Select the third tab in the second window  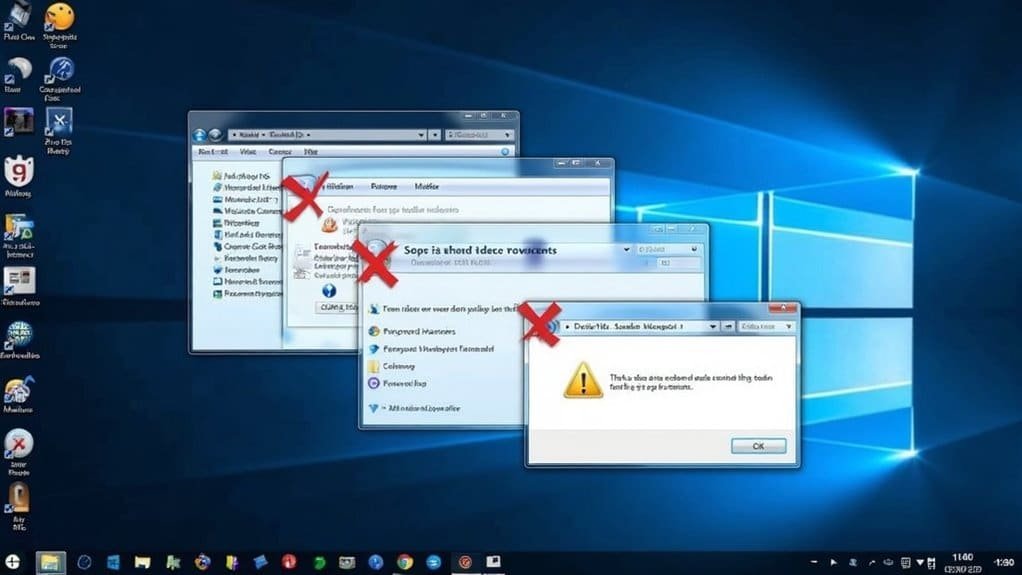426,186
